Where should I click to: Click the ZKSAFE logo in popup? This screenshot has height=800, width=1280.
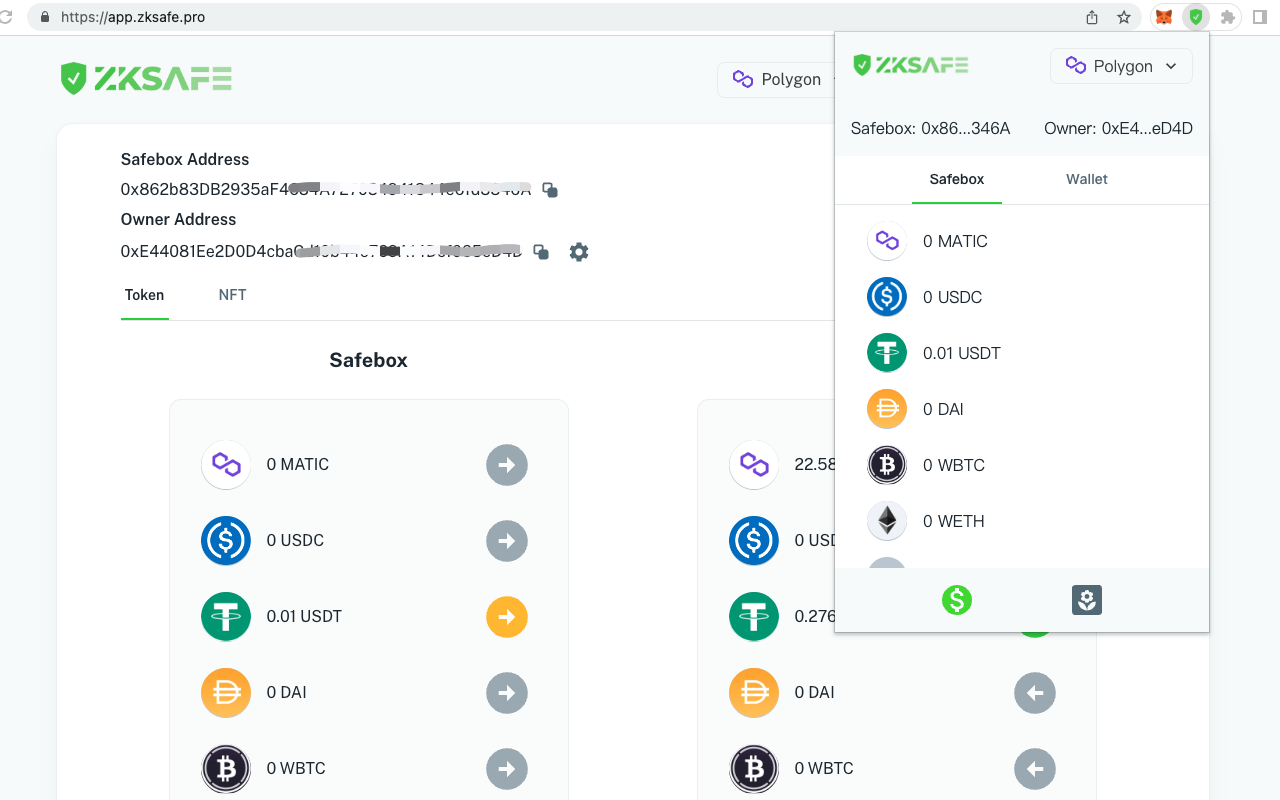pos(910,65)
